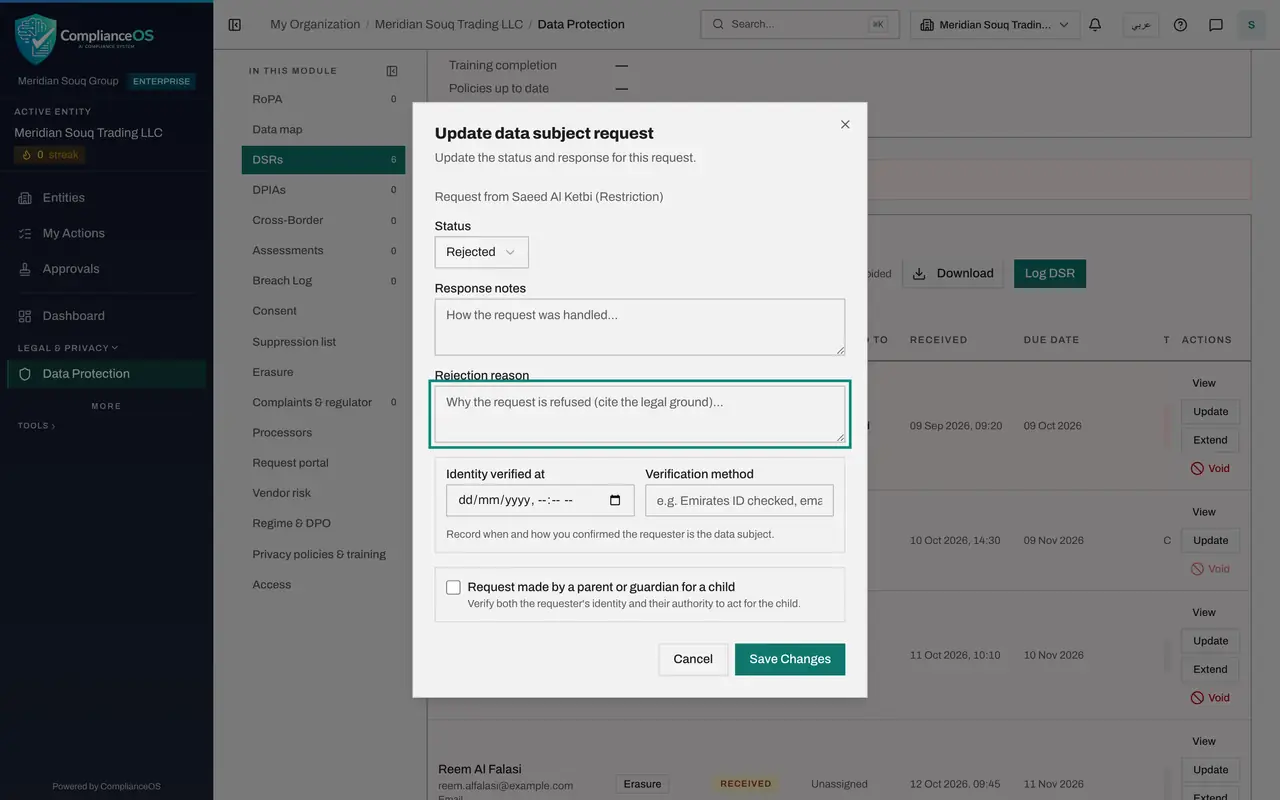Expand the Tools section
Screen dimensions: 1280x800
(x=36, y=426)
